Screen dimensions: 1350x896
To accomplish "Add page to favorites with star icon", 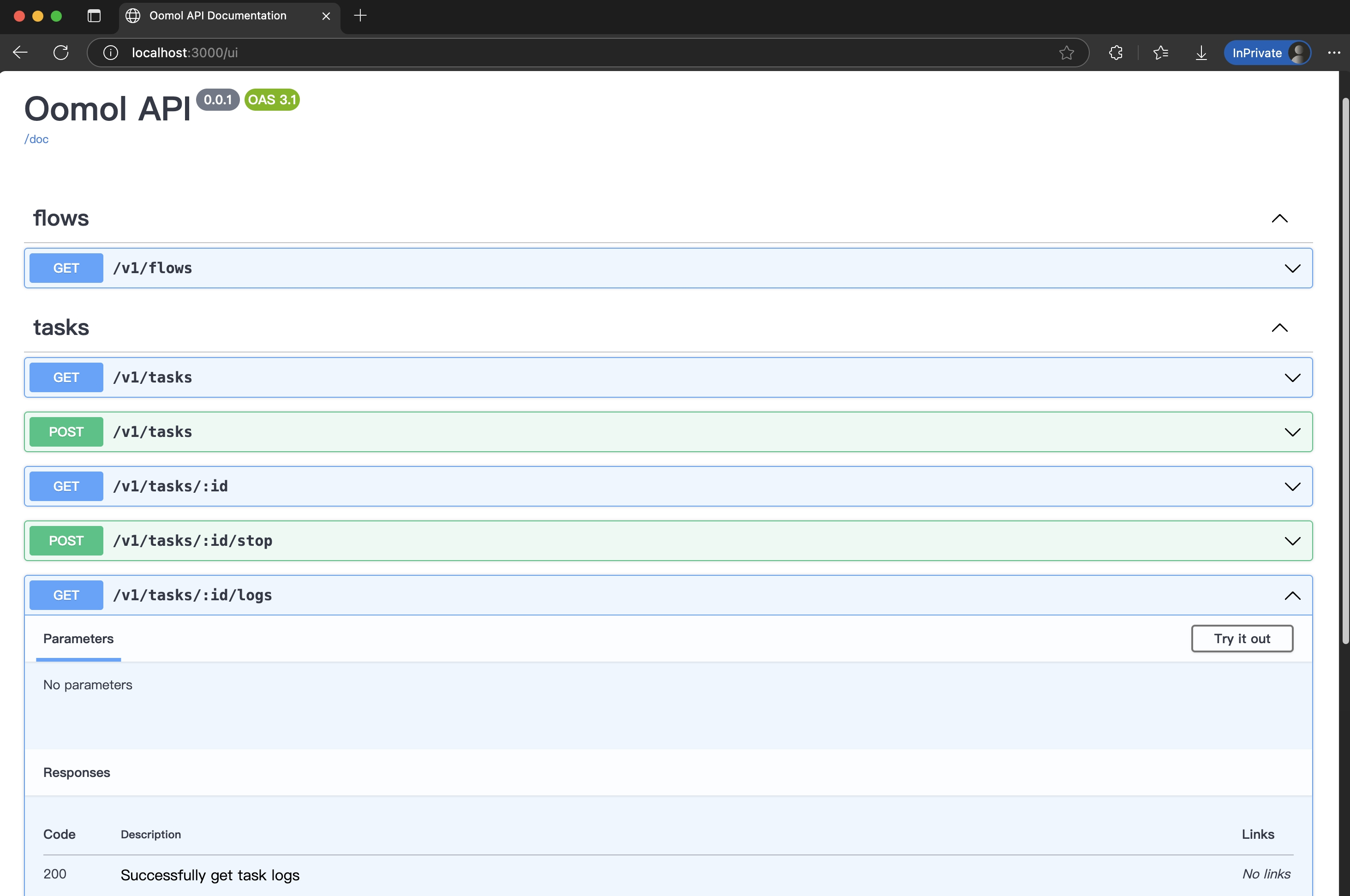I will pos(1066,53).
